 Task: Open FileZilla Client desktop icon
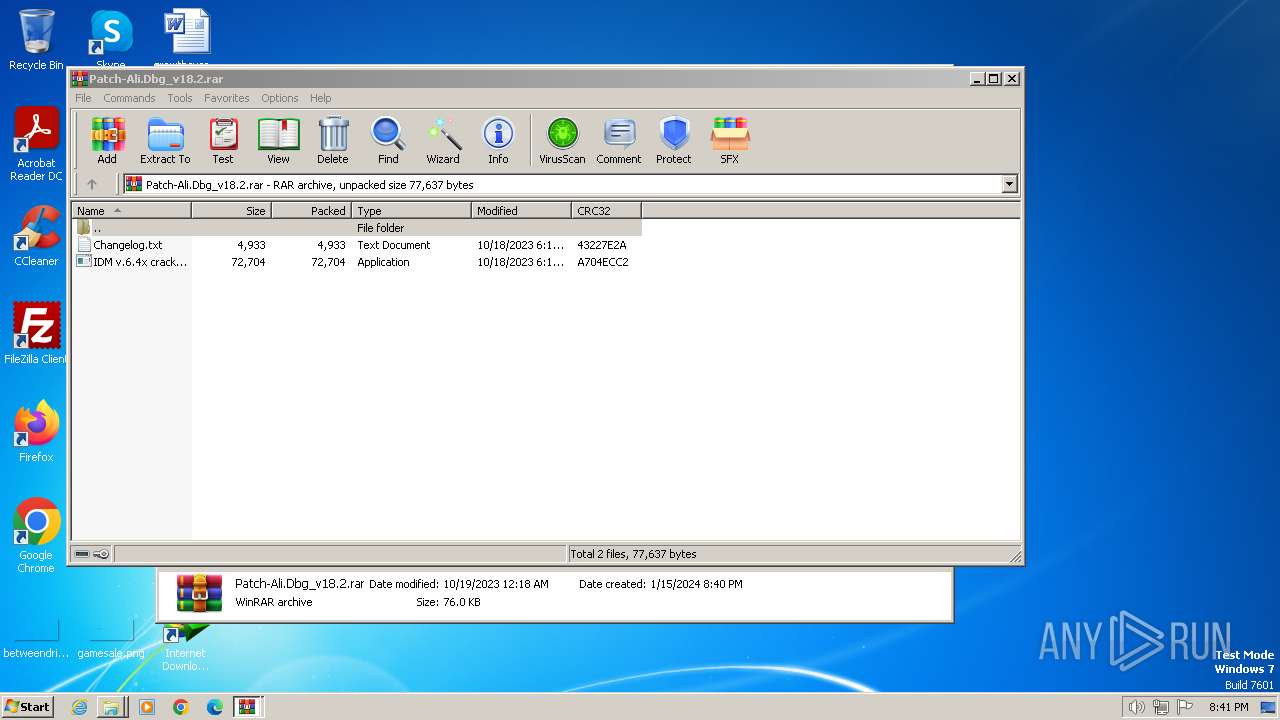pyautogui.click(x=36, y=334)
